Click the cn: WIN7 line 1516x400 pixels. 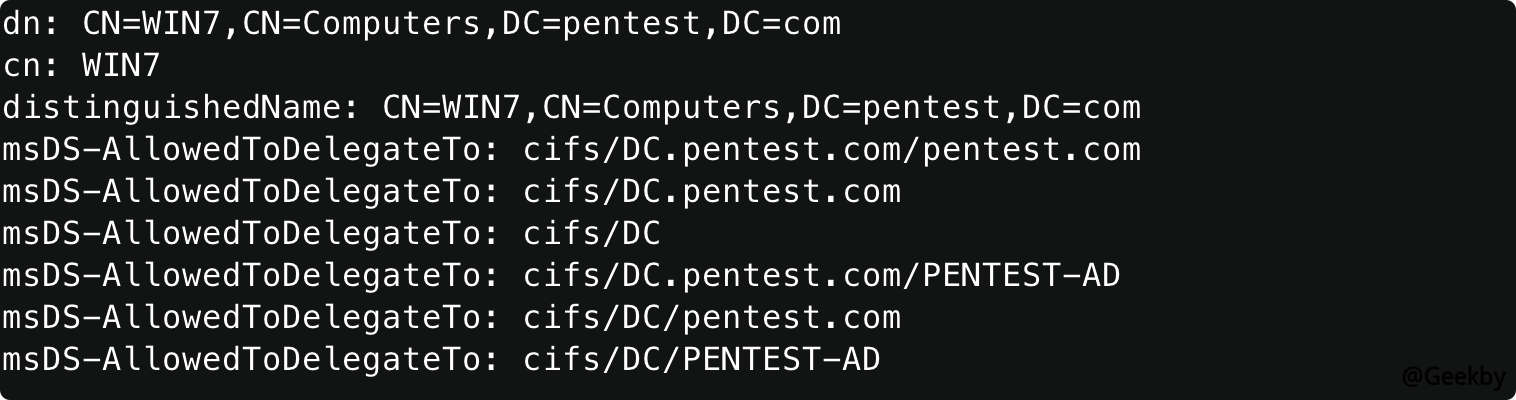[81, 66]
